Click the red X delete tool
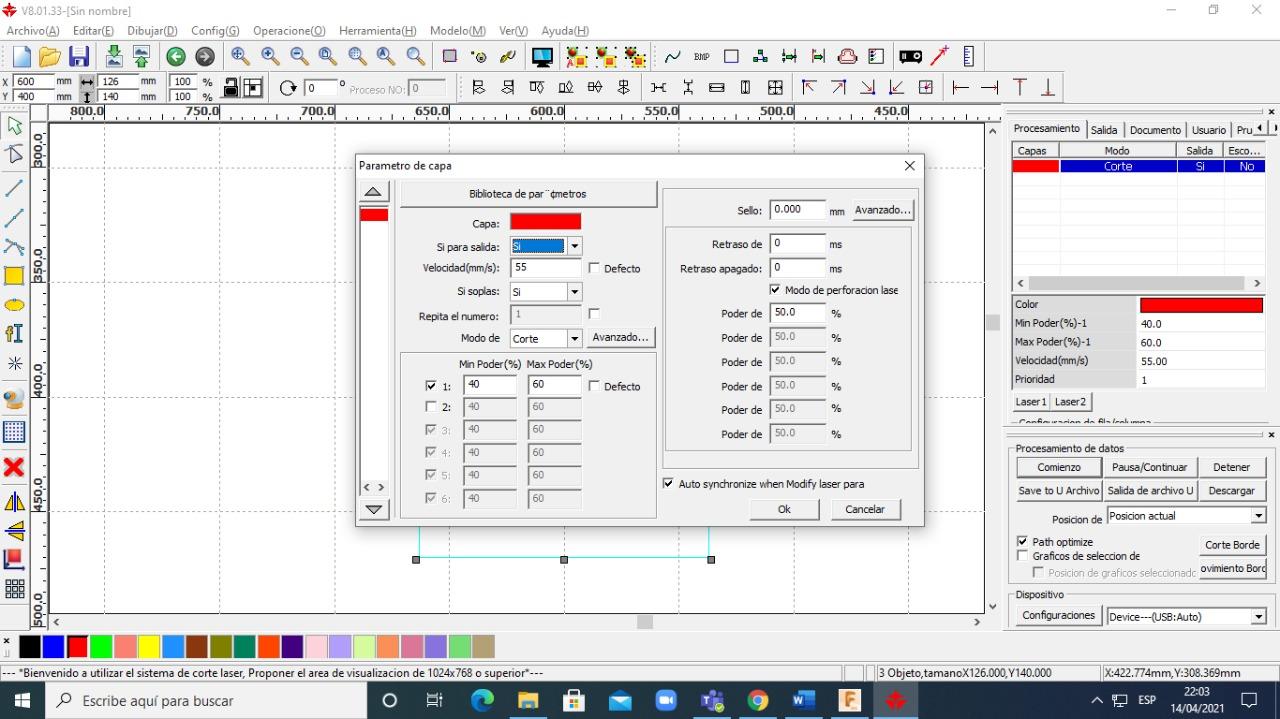This screenshot has height=719, width=1280. [15, 467]
